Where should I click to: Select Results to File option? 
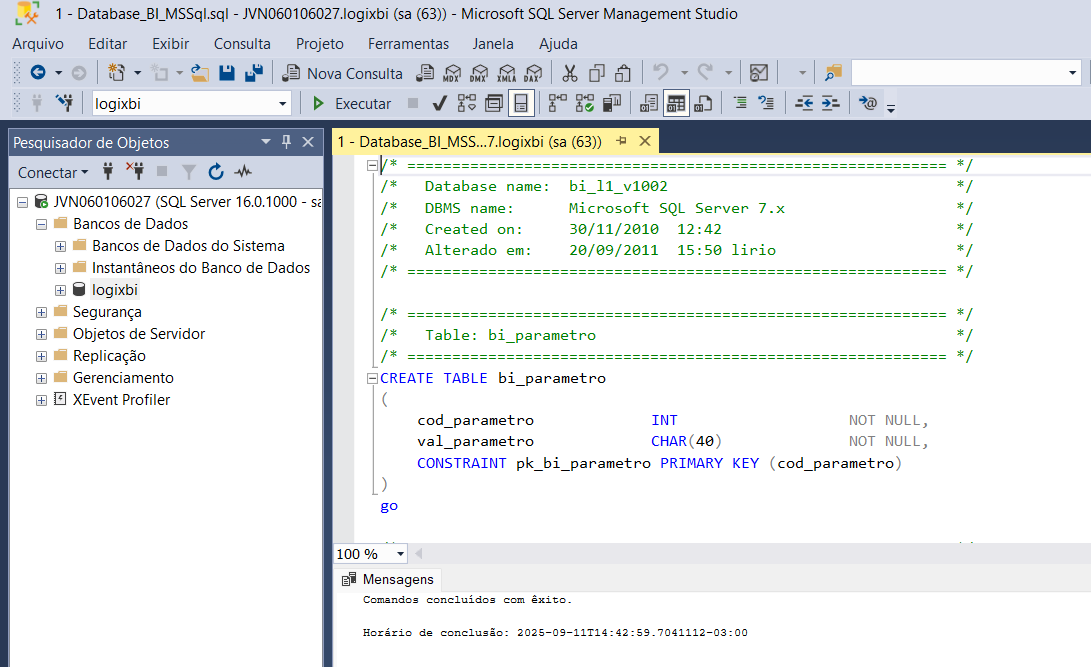(703, 104)
